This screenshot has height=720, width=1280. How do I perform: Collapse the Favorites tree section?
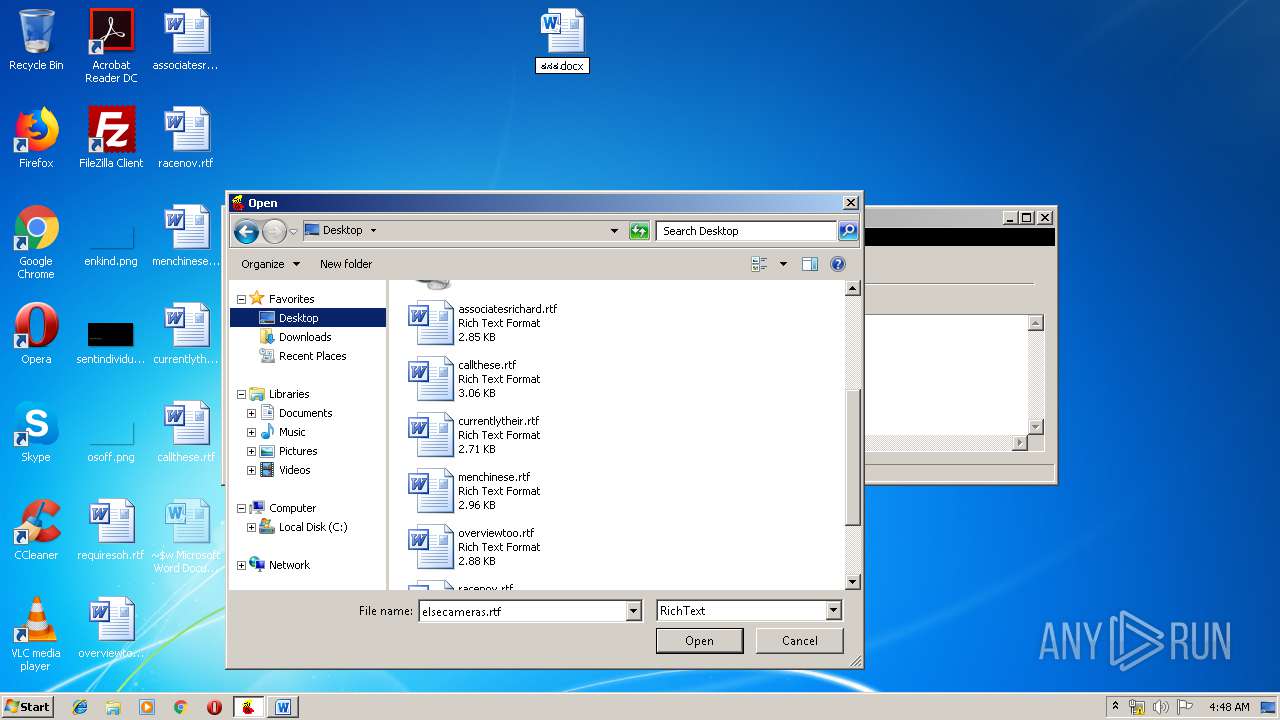[x=241, y=299]
